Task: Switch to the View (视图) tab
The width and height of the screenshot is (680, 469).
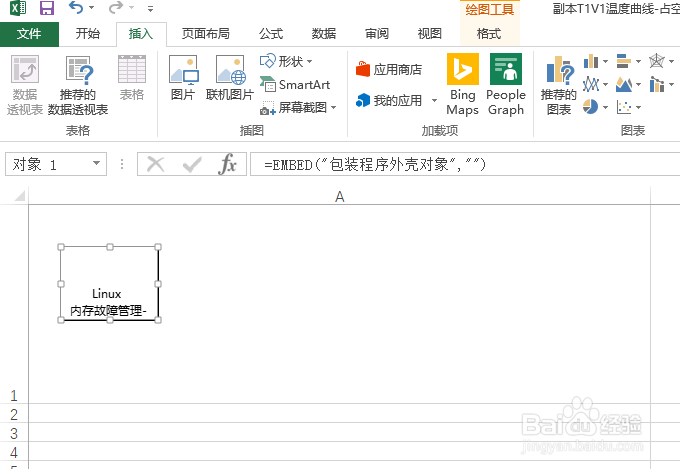Action: tap(429, 34)
